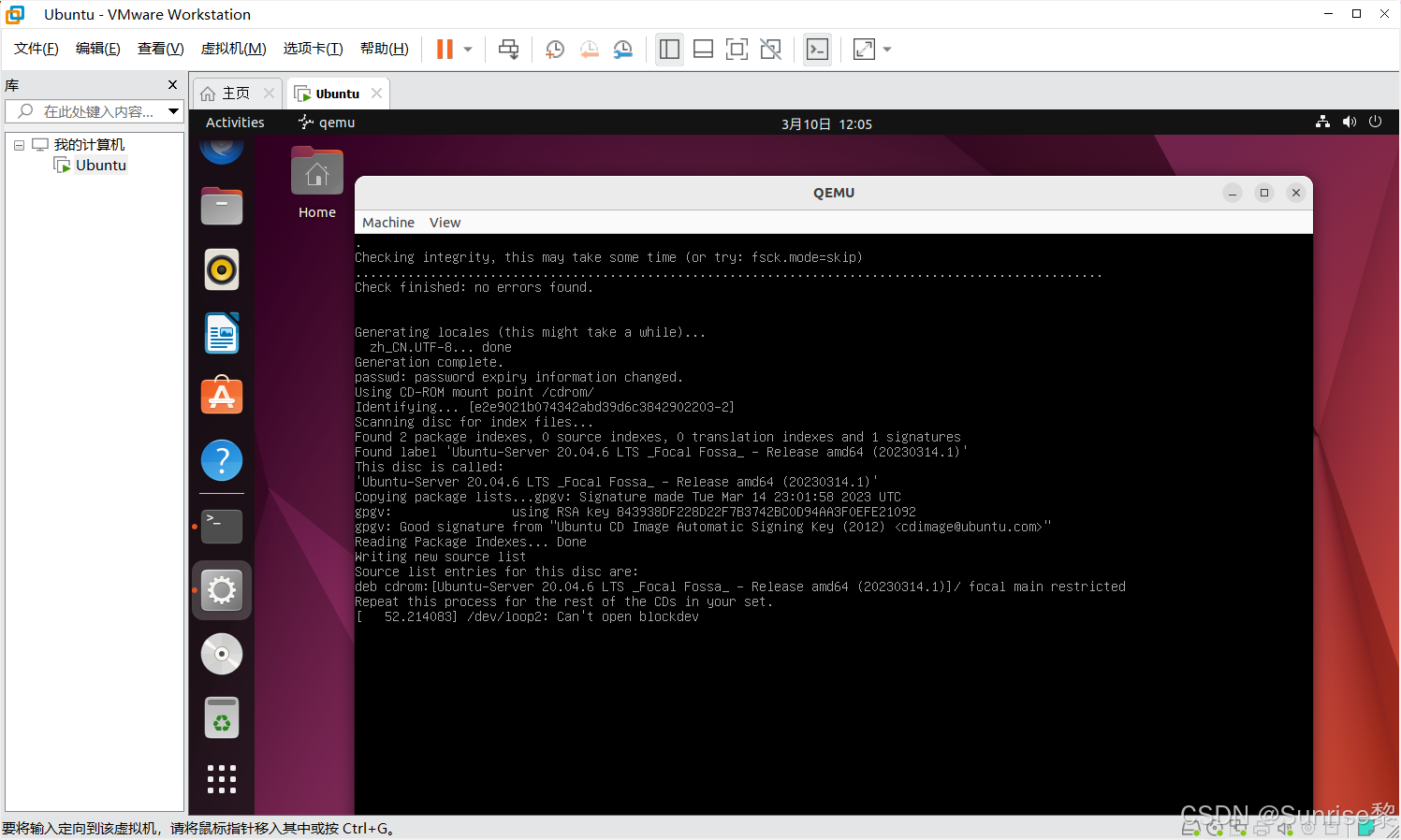Open the snapshot manager
This screenshot has width=1401, height=840.
click(622, 50)
